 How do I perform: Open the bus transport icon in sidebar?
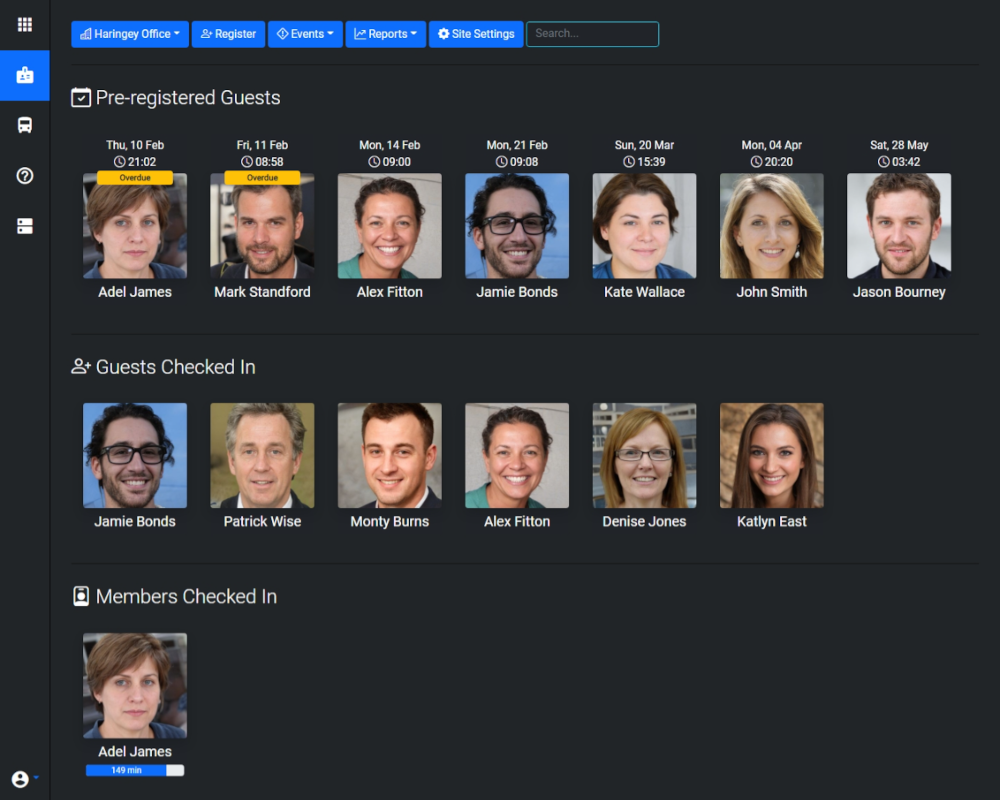coord(24,125)
